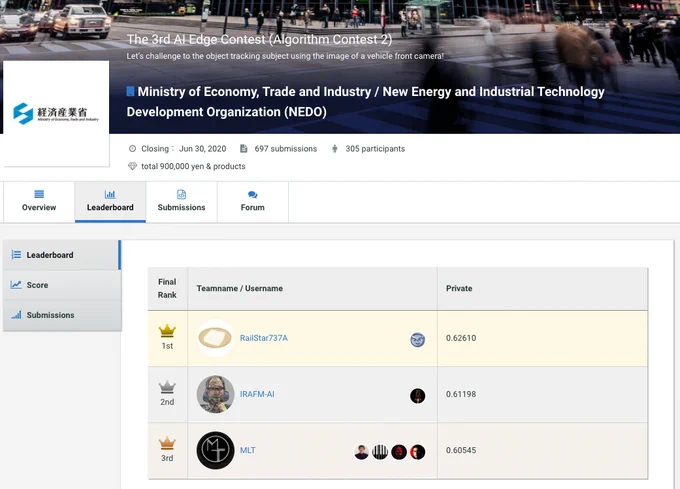Image resolution: width=680 pixels, height=489 pixels.
Task: Open IRAFM-AI team avatar
Action: tap(215, 394)
